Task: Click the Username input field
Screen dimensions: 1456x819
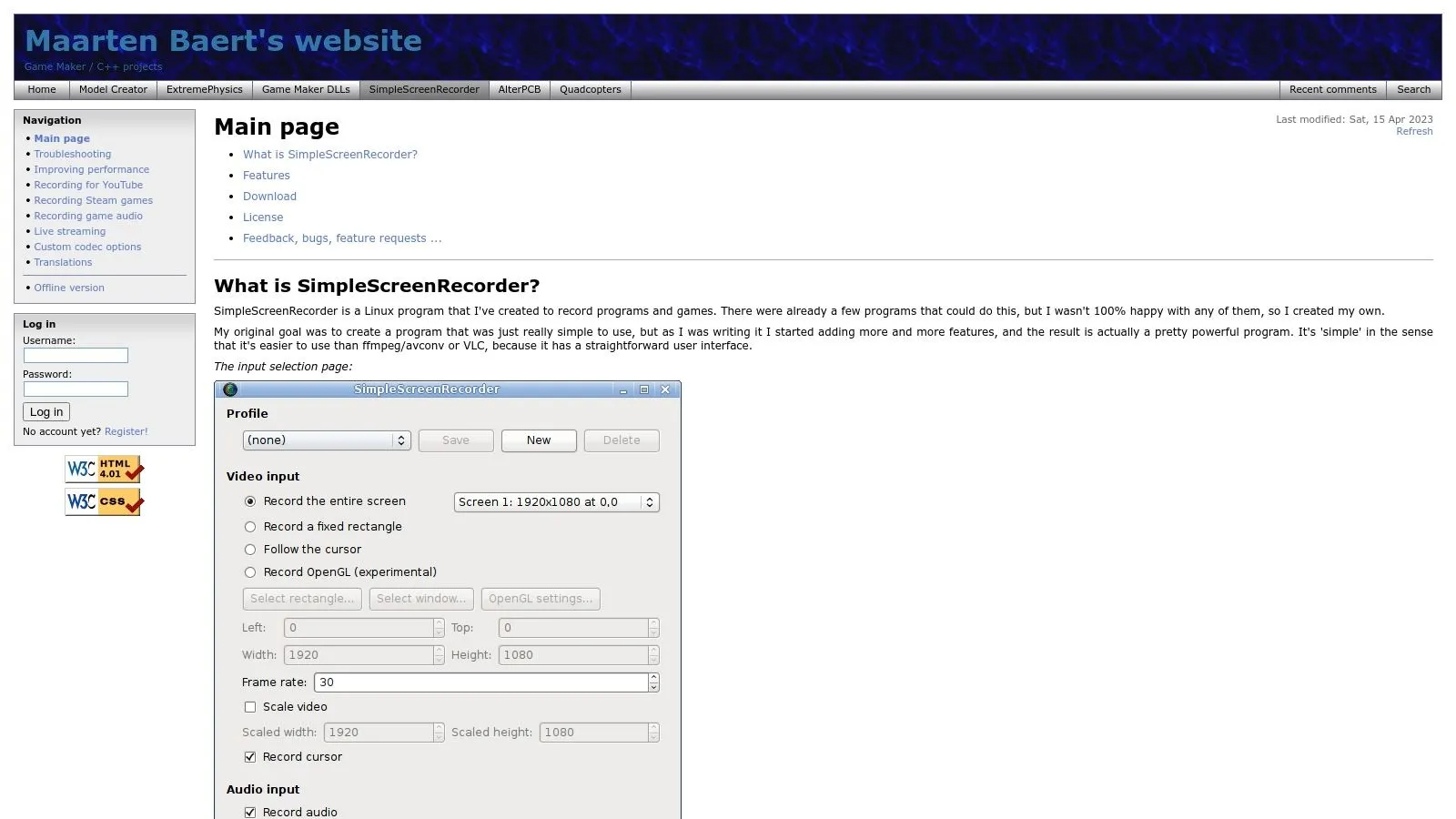Action: tap(76, 355)
